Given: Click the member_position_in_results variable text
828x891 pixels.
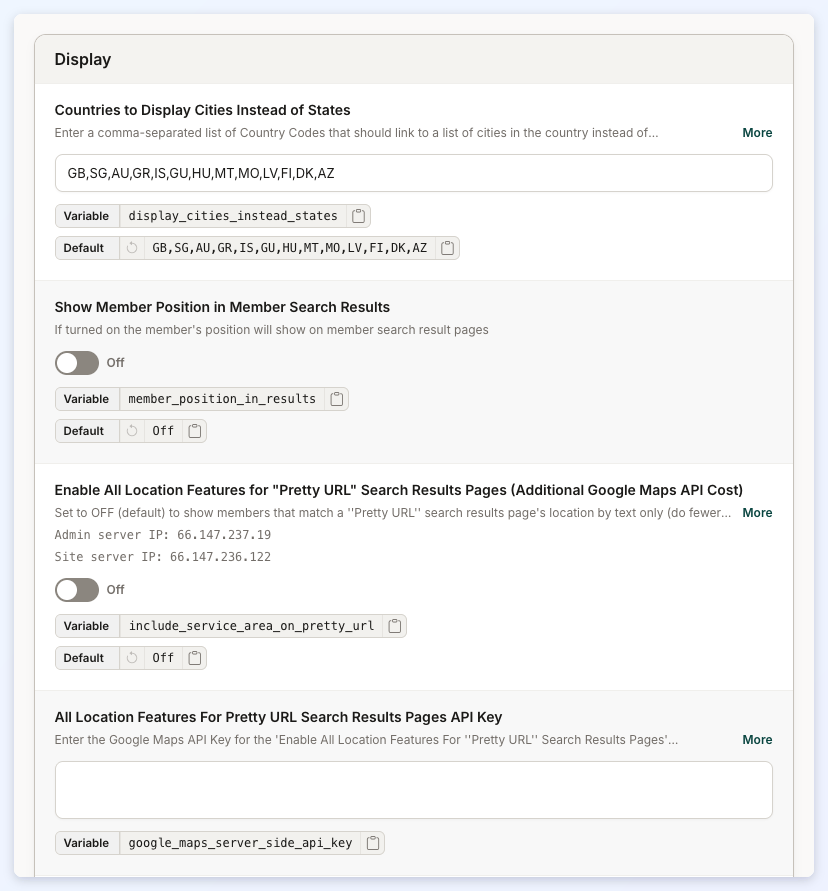Looking at the screenshot, I should pos(222,399).
